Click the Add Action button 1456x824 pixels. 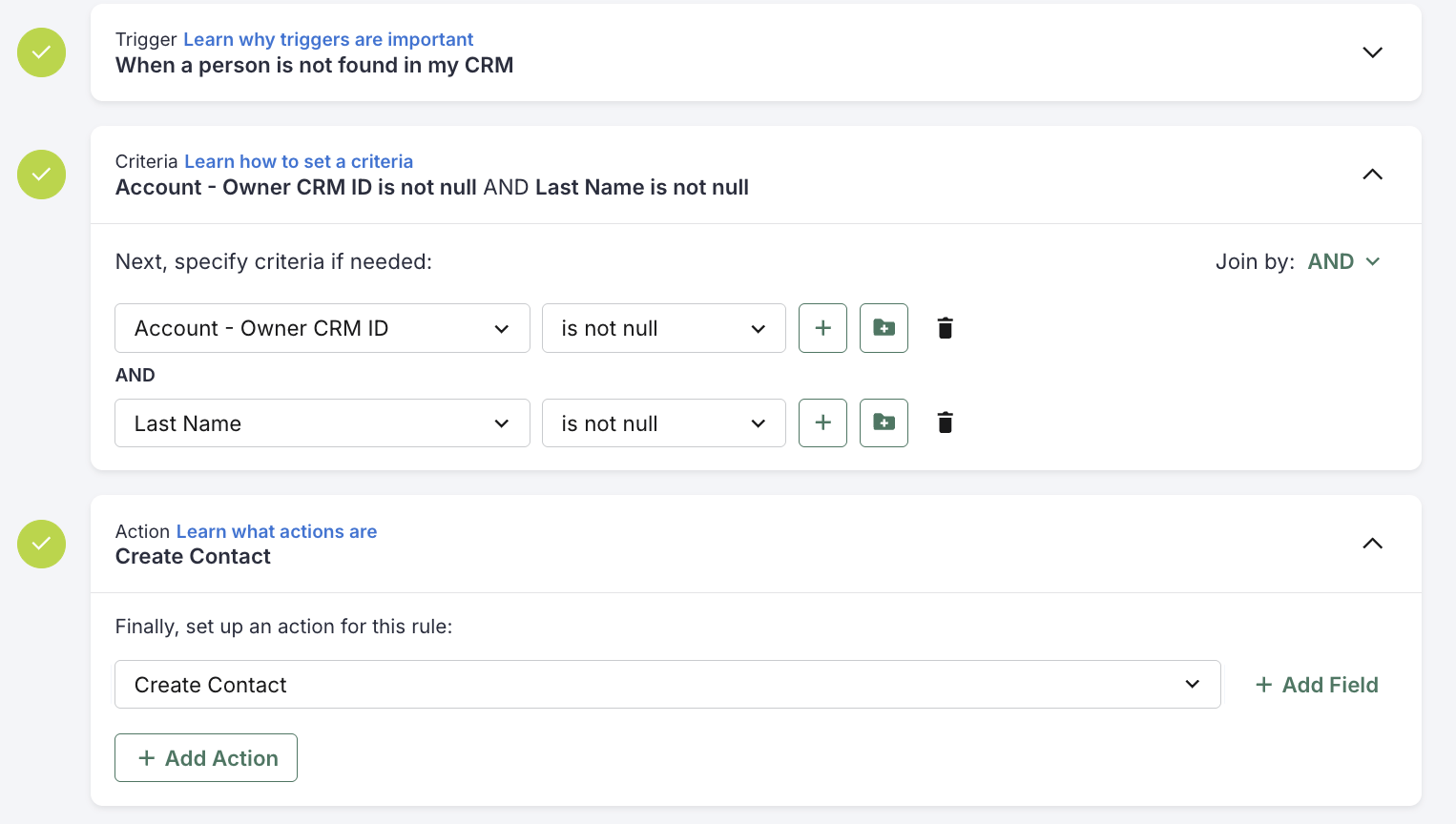(206, 758)
